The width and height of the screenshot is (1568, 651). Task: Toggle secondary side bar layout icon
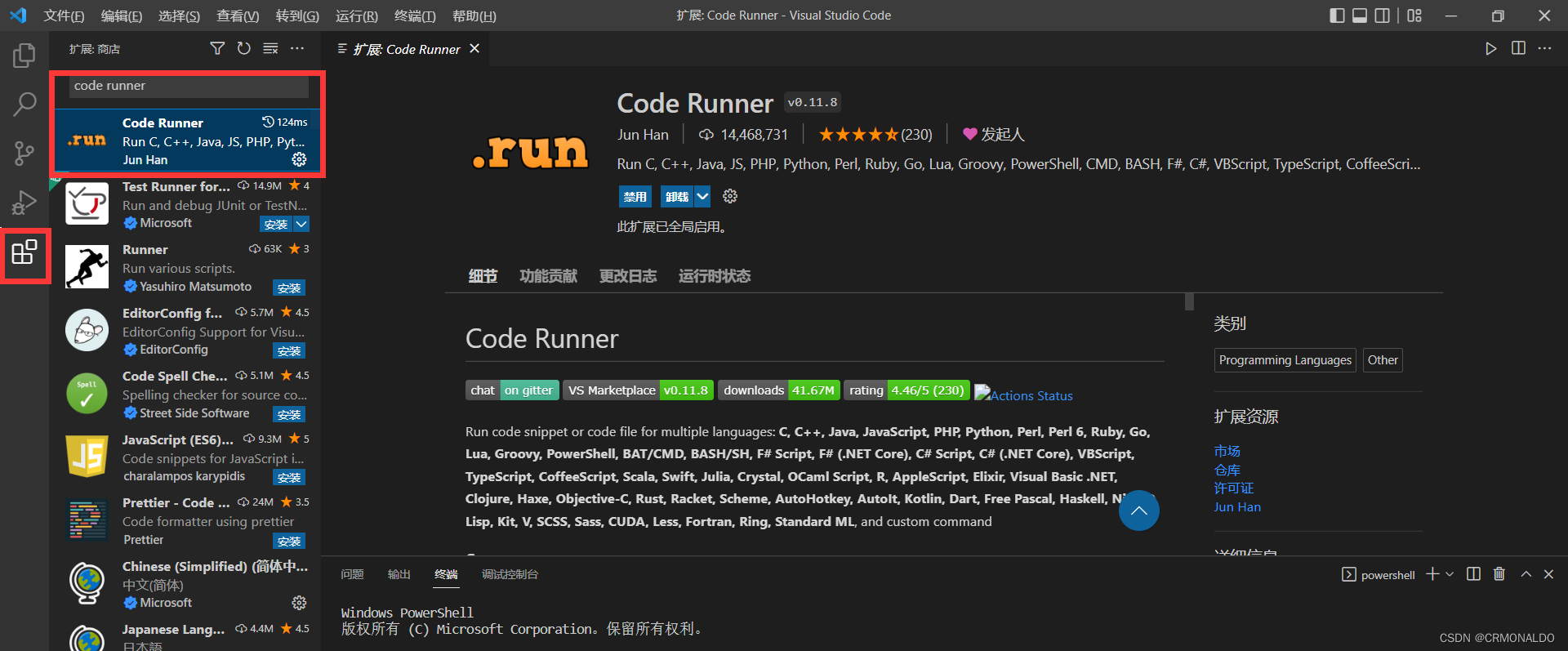(x=1383, y=16)
